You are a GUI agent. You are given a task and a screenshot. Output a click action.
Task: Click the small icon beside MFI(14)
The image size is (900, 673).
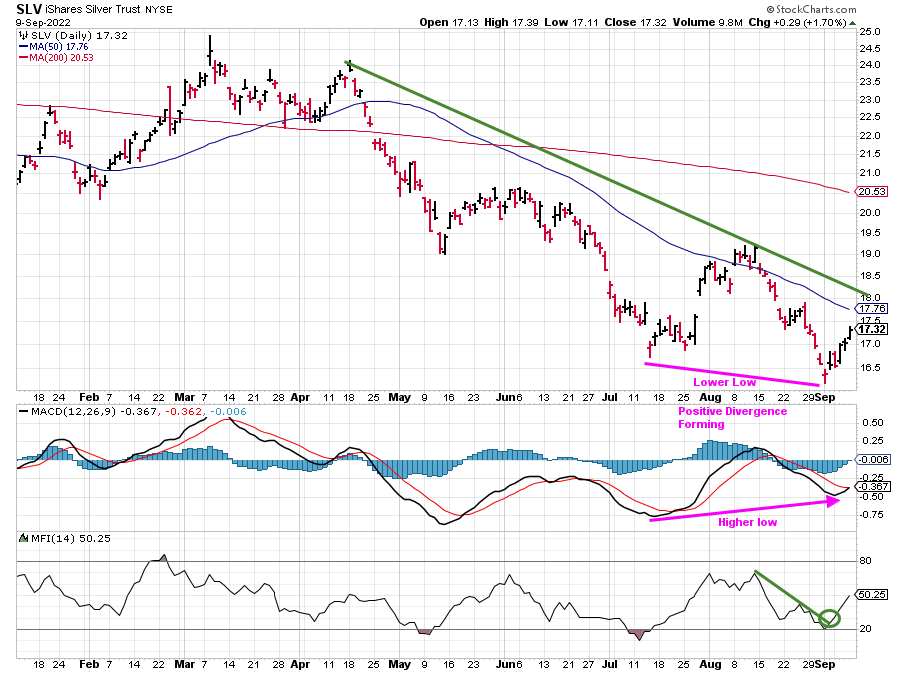point(24,538)
